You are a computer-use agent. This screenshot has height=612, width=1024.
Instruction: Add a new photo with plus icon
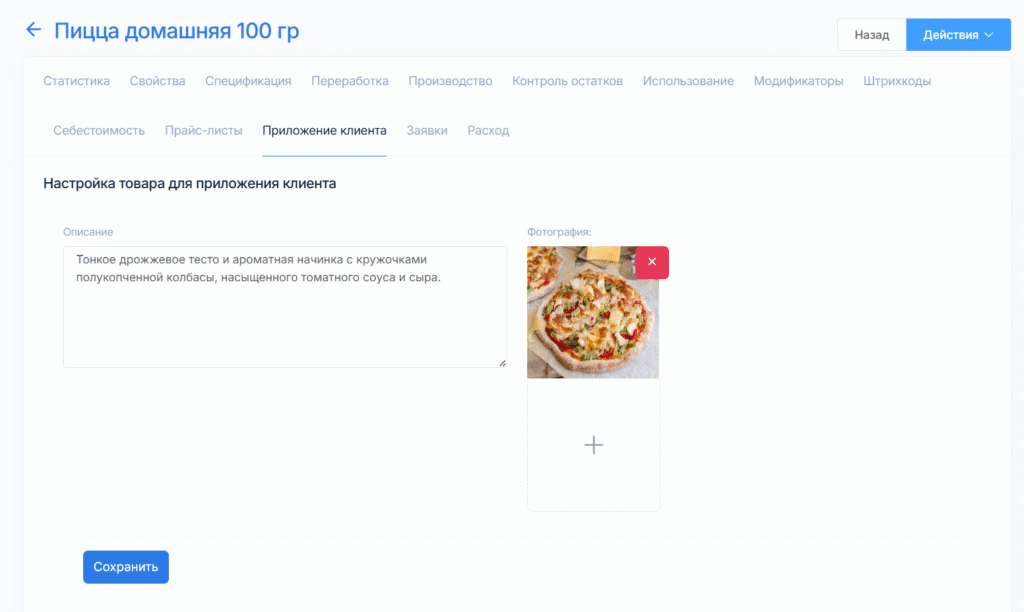pos(593,445)
